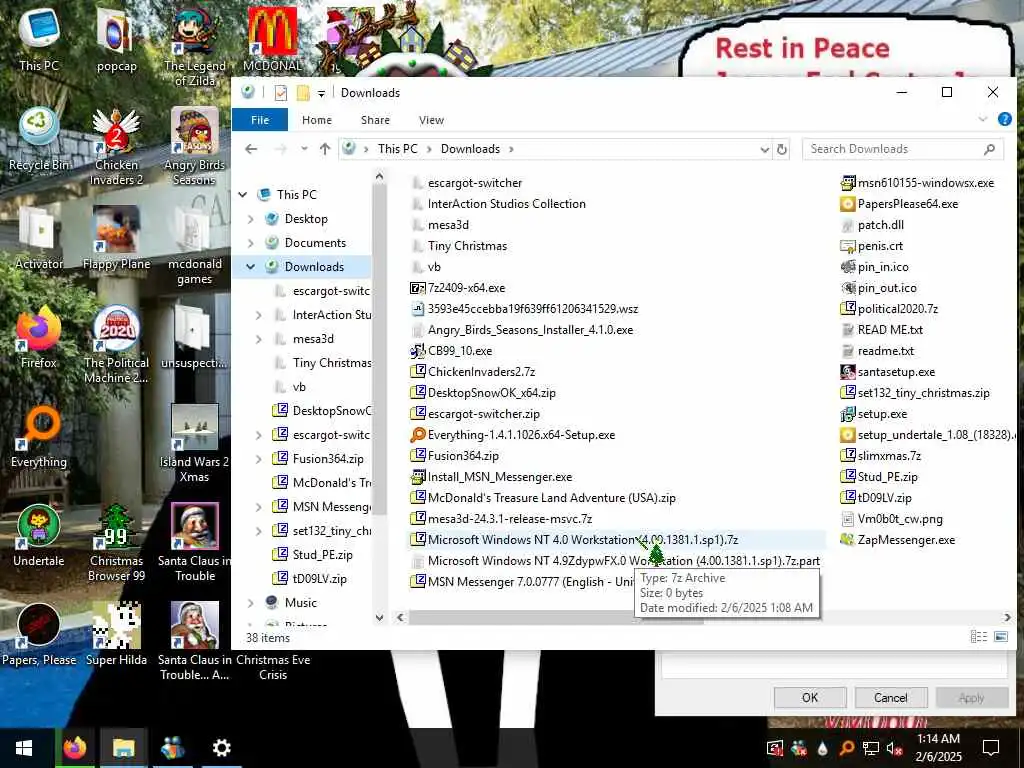1024x768 pixels.
Task: Click Cancel in the background dialog
Action: [x=891, y=697]
